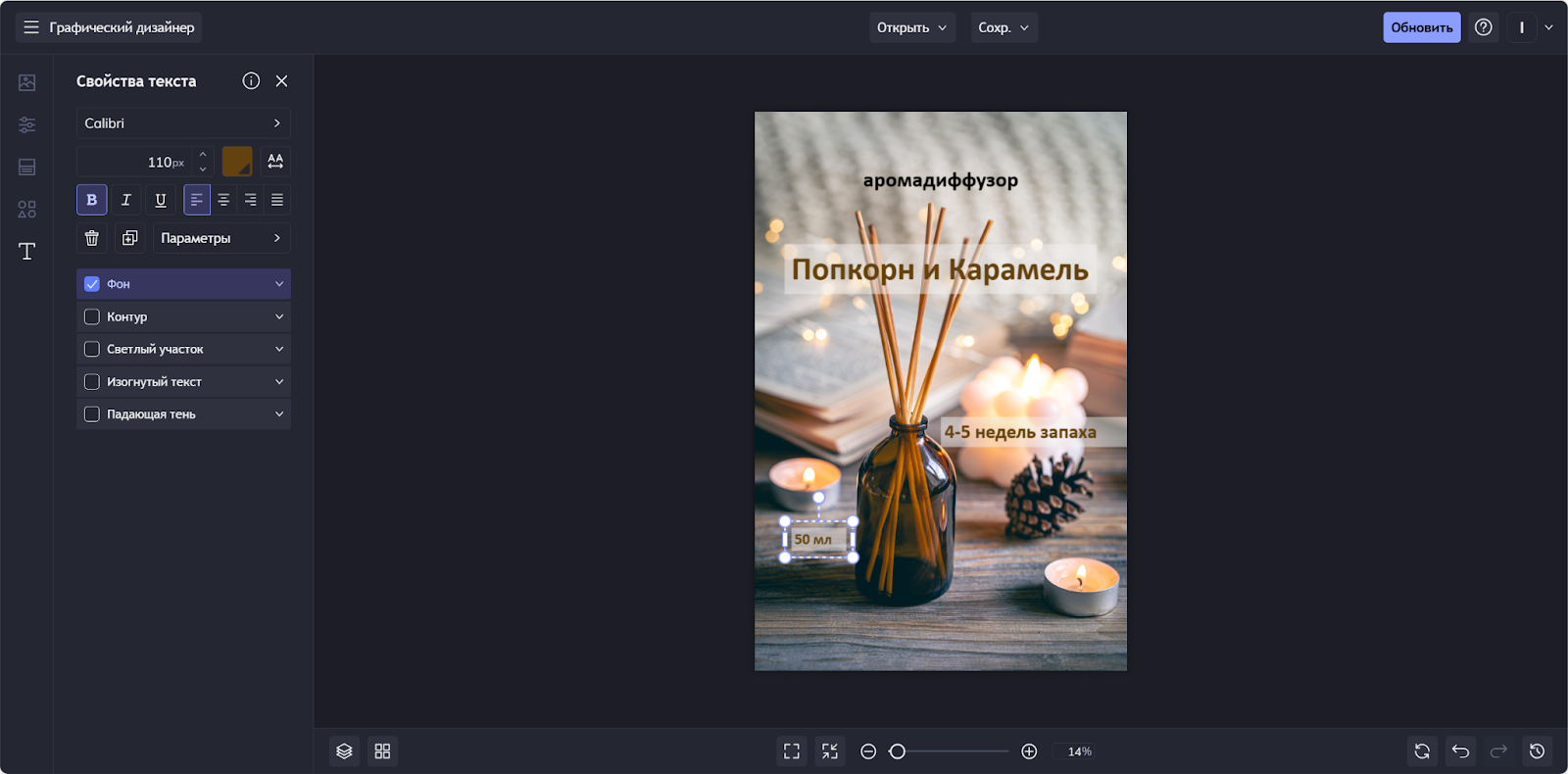The height and width of the screenshot is (774, 1568).
Task: Uncheck the Фон checkbox
Action: (x=92, y=284)
